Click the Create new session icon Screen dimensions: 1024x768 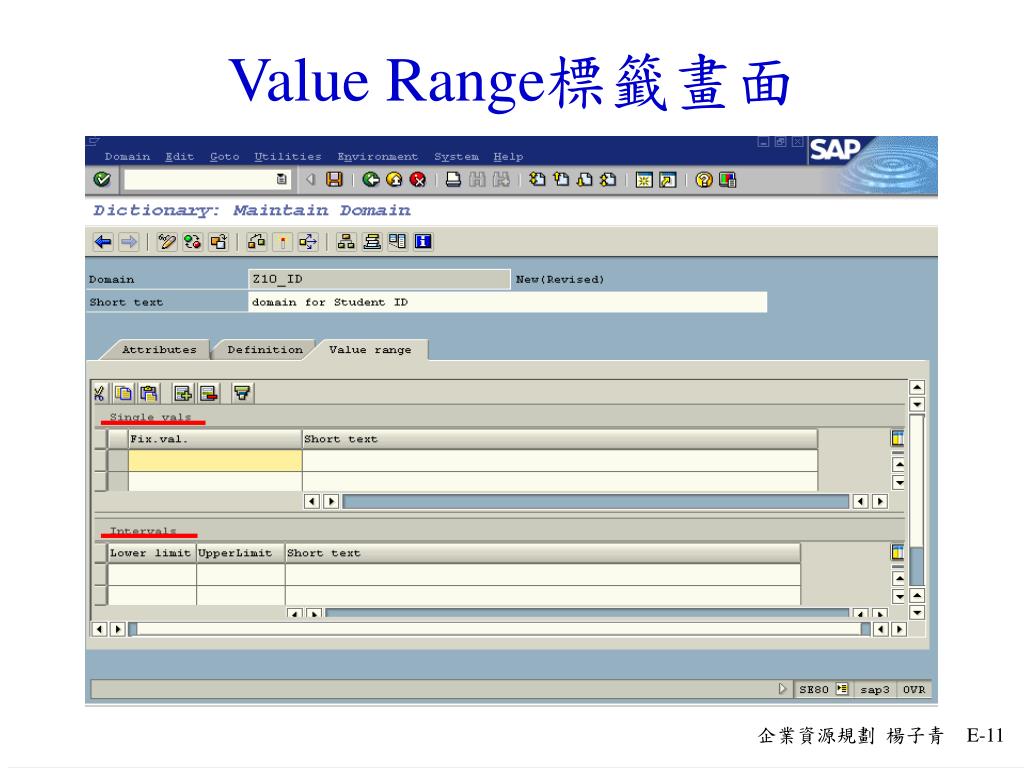click(x=644, y=180)
